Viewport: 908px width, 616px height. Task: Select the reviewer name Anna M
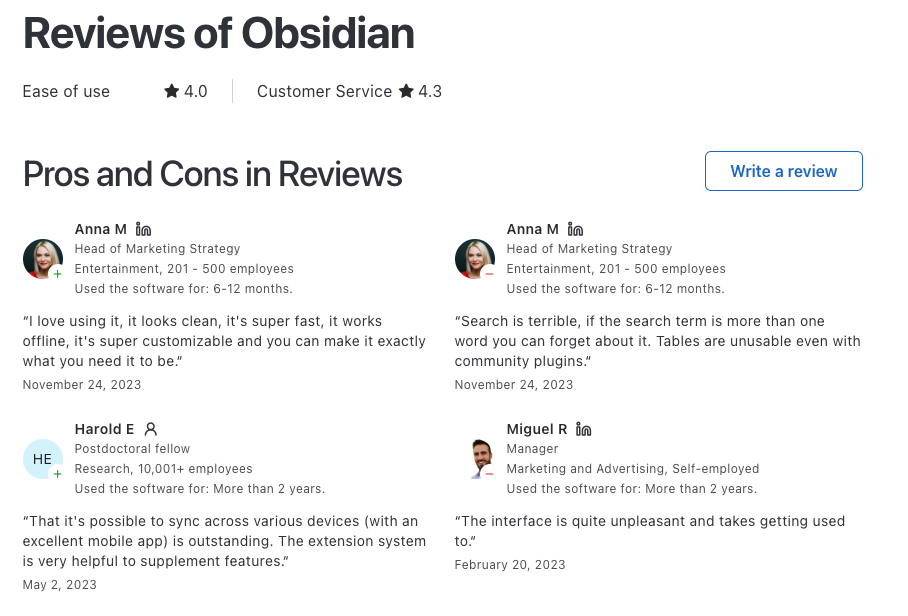pos(100,229)
